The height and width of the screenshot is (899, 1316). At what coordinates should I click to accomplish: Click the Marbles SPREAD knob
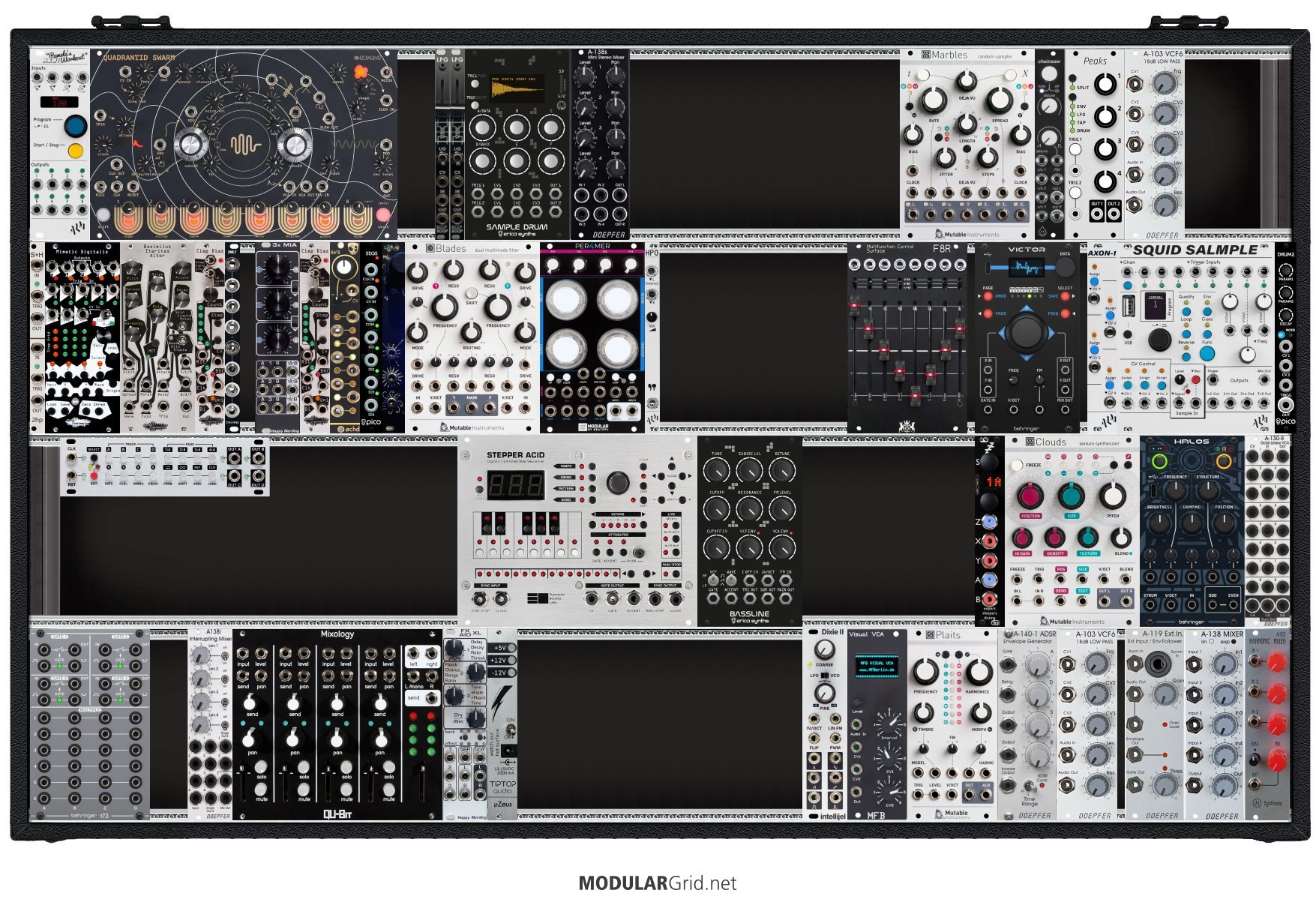[x=1000, y=100]
